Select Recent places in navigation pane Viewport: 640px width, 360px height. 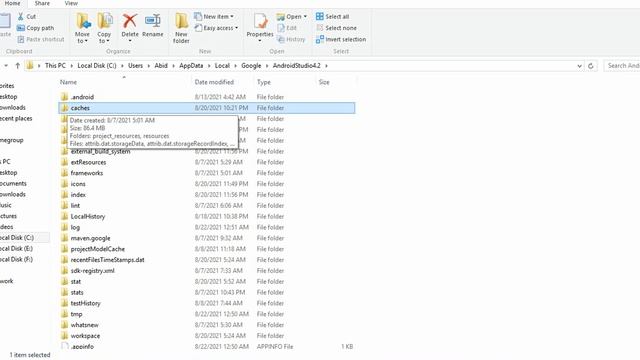(x=16, y=118)
